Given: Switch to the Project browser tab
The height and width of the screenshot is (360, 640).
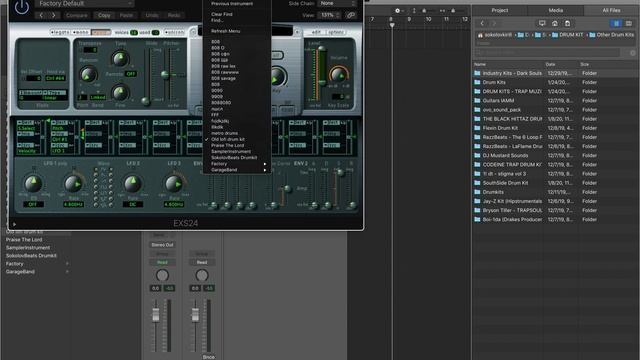Looking at the screenshot, I should (500, 11).
